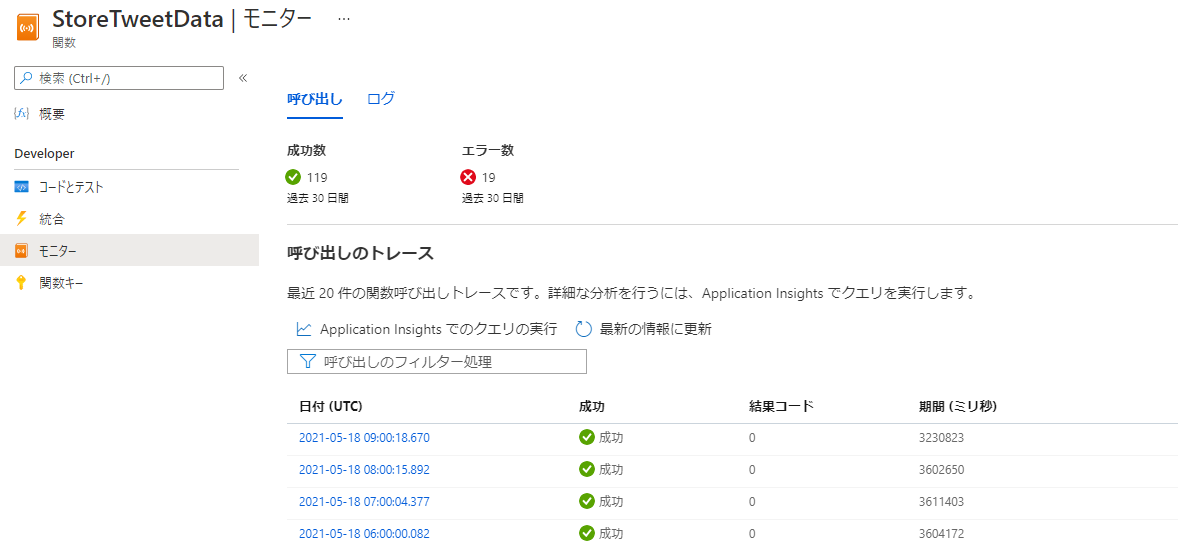
Task: Click the 概要 function icon
Action: (22, 114)
